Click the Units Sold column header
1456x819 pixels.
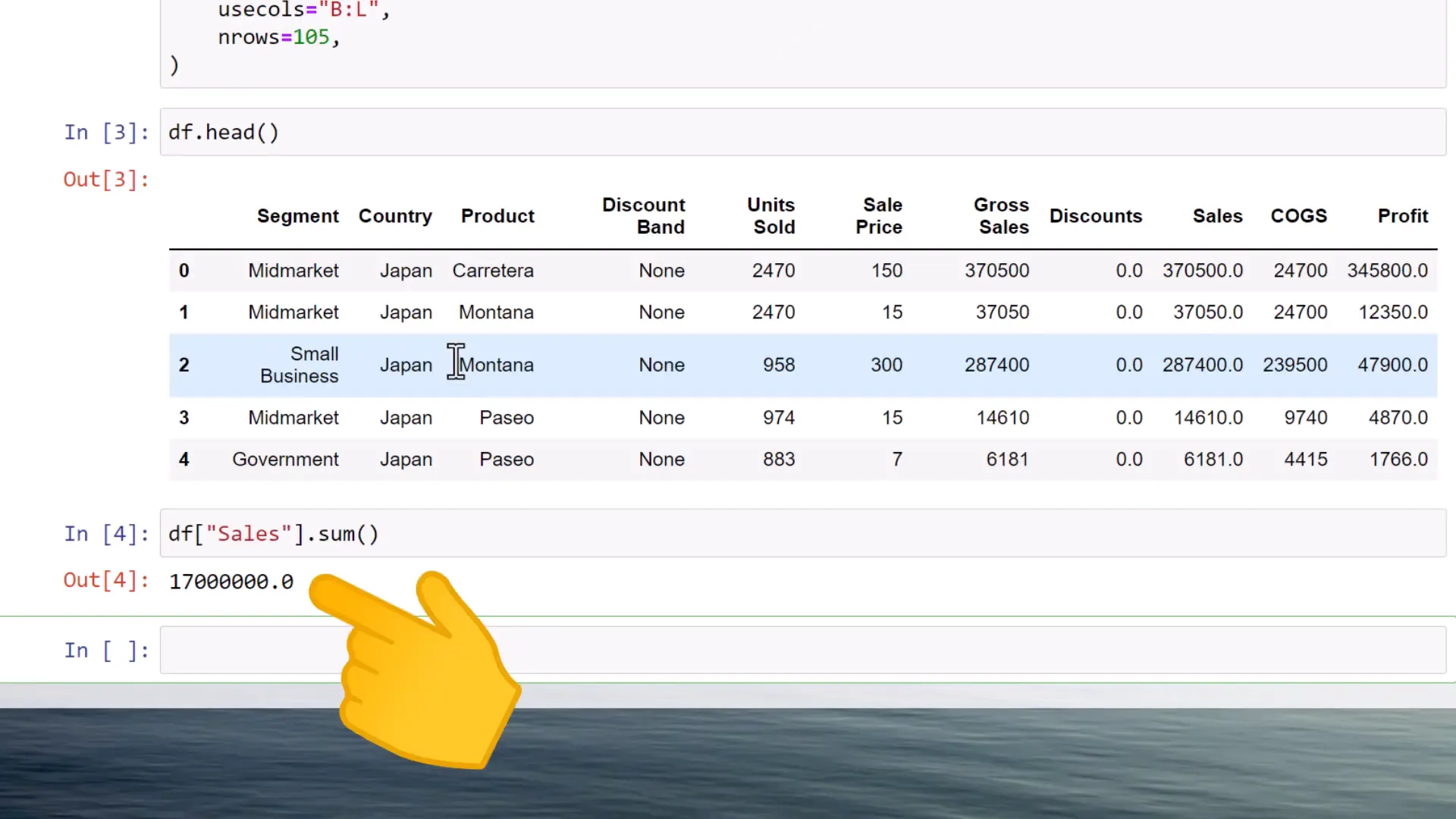point(770,216)
